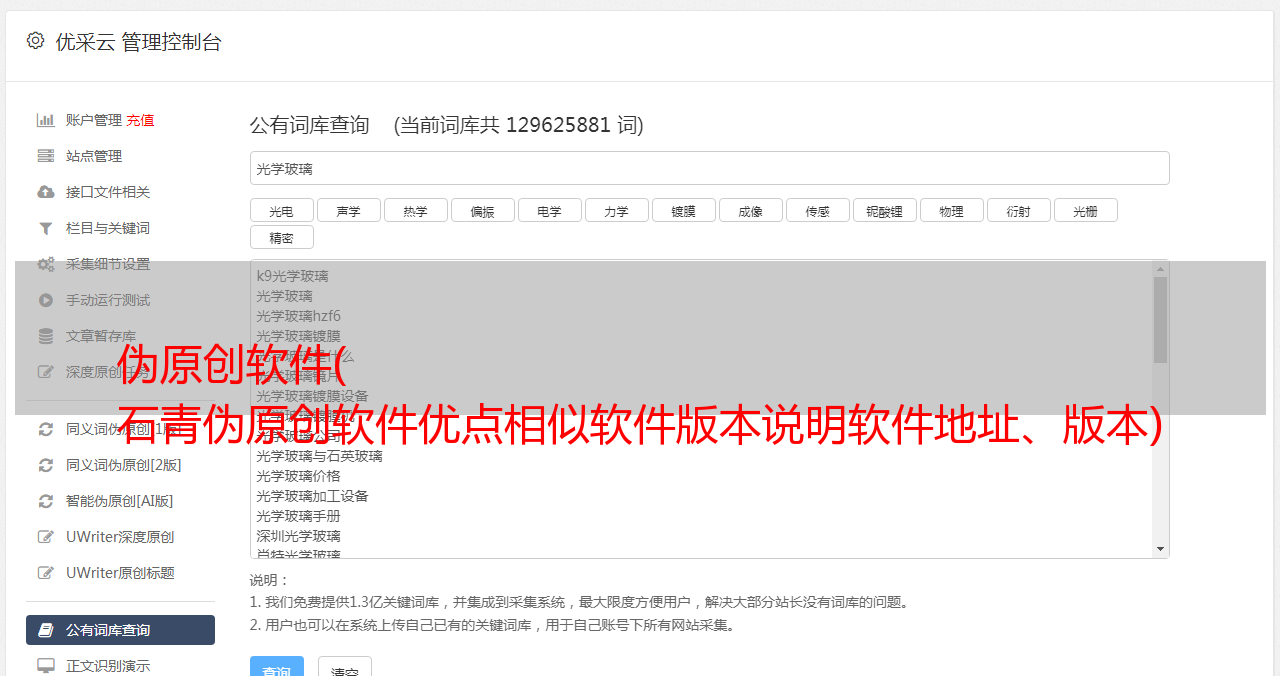Viewport: 1280px width, 676px height.
Task: Click the results list scrollbar down arrow
Action: click(1160, 549)
